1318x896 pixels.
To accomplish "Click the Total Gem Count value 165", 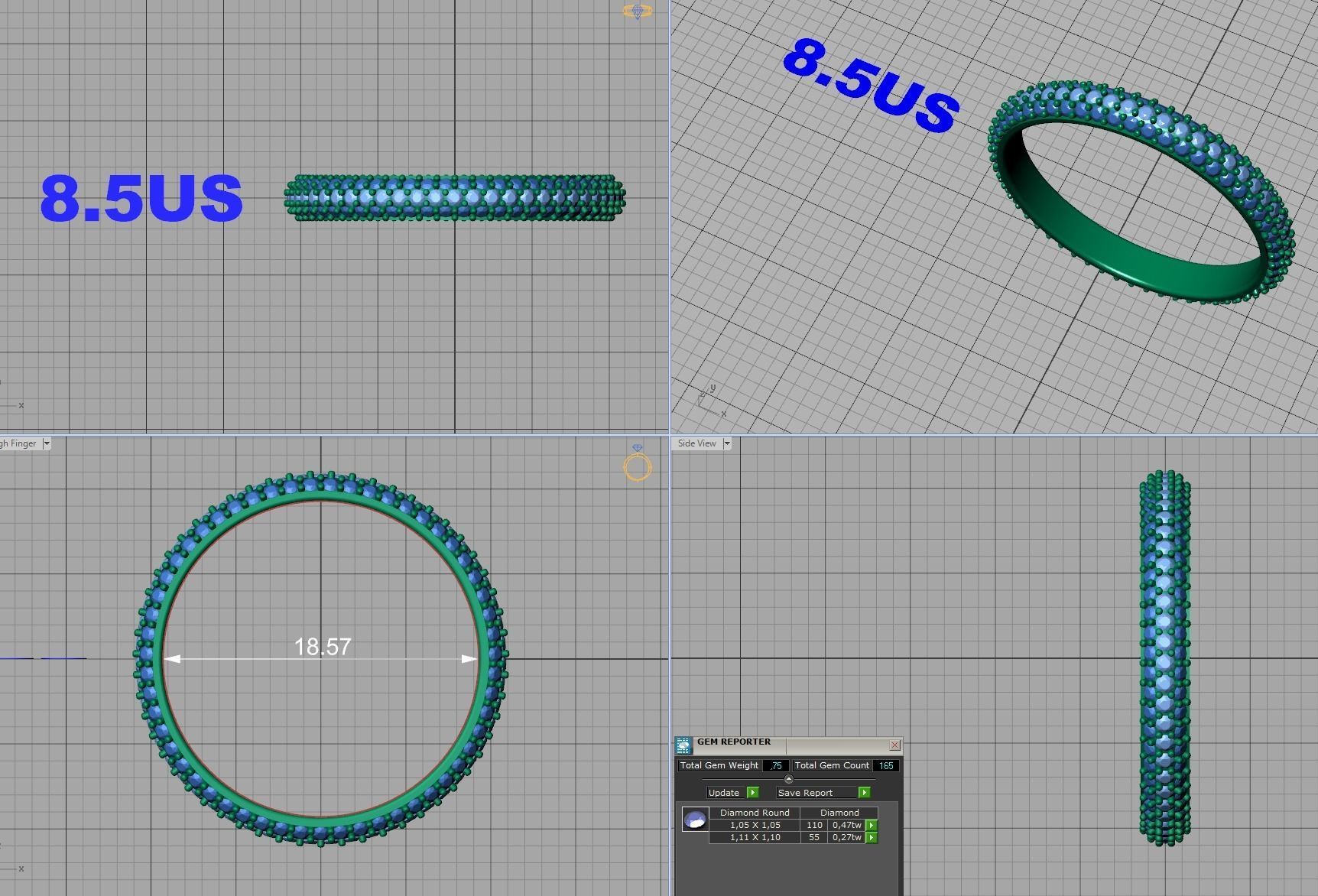I will tap(886, 765).
